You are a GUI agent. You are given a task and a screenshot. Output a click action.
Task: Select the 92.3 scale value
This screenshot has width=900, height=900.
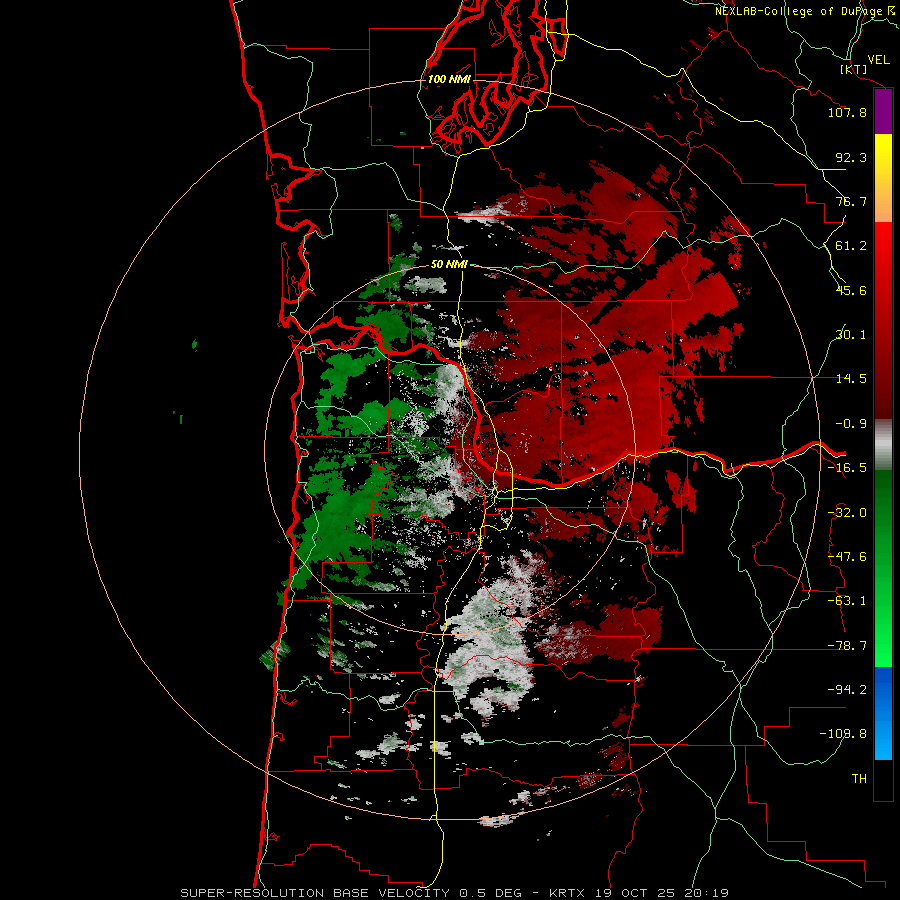(851, 157)
